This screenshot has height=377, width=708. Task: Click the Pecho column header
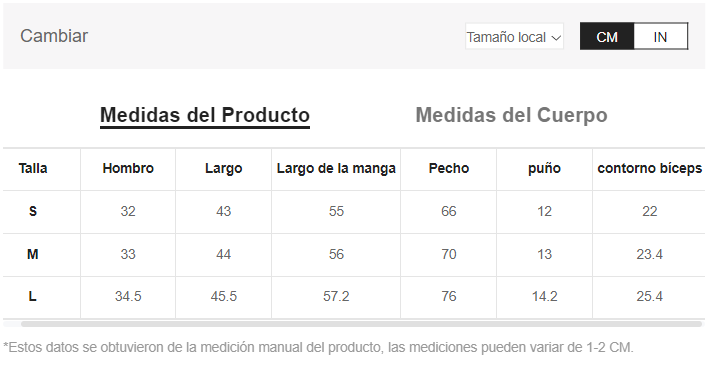tap(449, 168)
